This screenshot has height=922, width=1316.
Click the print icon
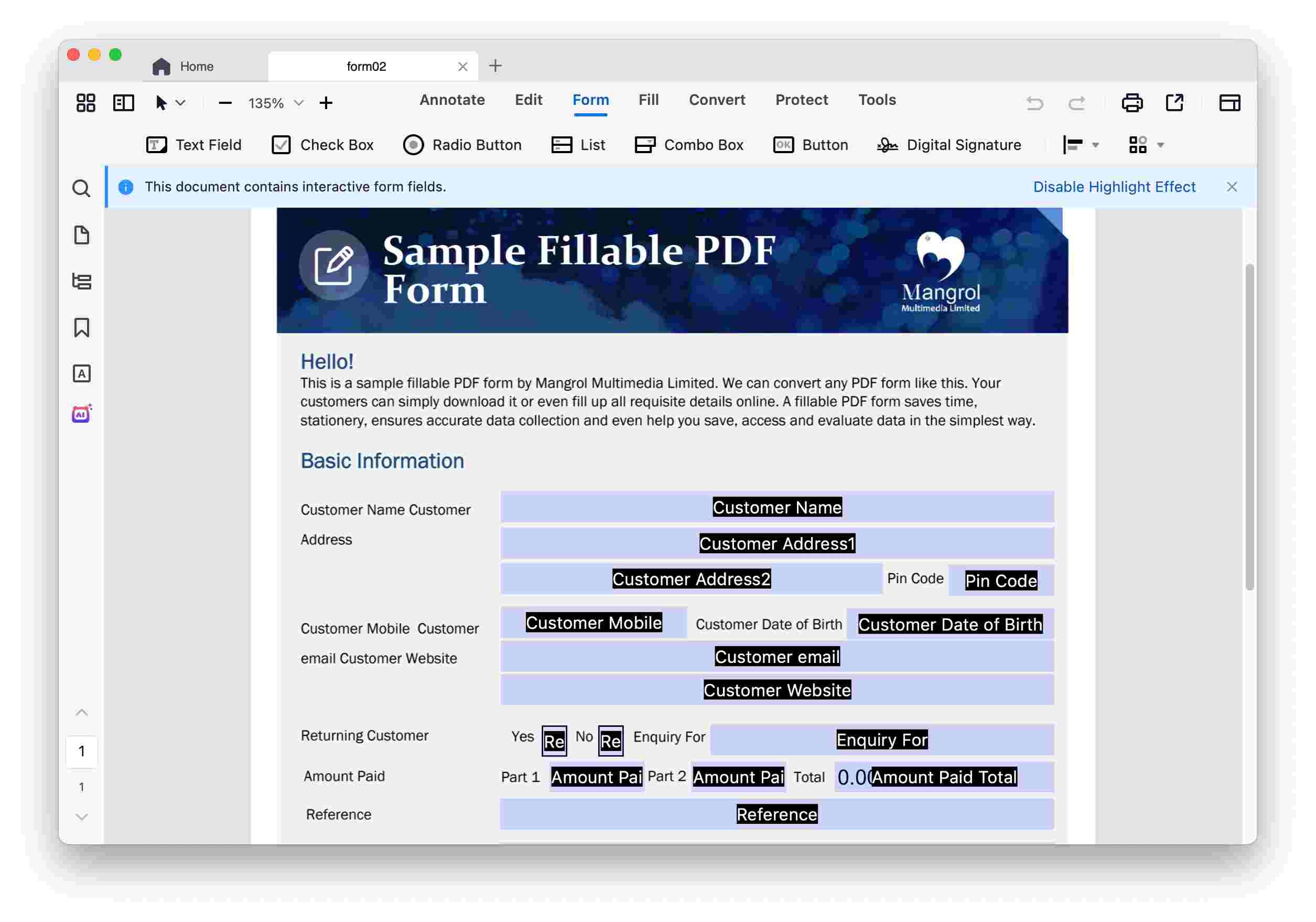[x=1131, y=103]
